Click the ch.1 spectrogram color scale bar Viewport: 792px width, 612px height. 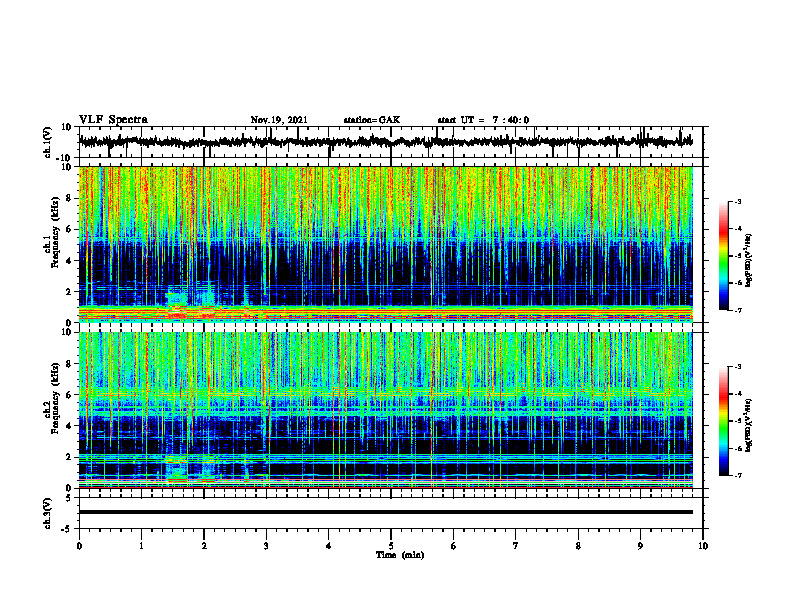[x=723, y=256]
